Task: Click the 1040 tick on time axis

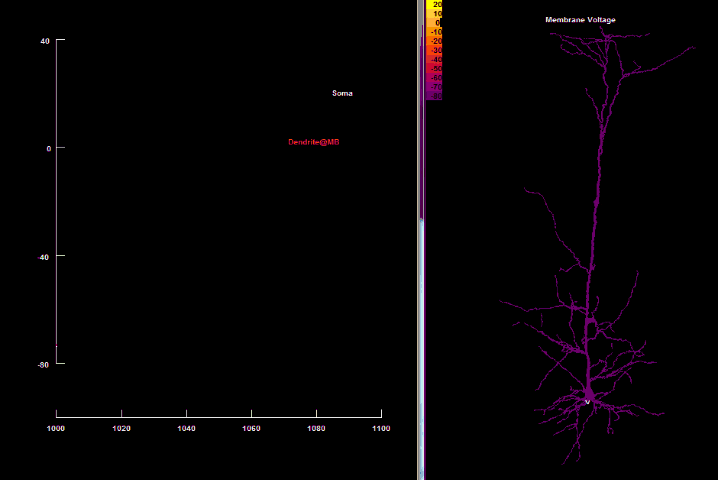Action: pos(186,428)
